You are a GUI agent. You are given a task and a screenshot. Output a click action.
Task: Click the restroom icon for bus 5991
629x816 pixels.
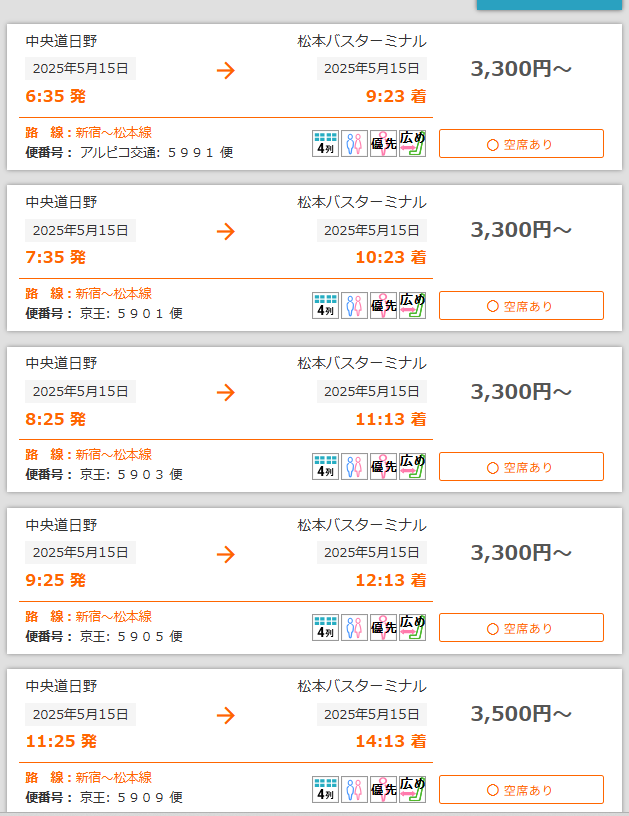(x=354, y=144)
